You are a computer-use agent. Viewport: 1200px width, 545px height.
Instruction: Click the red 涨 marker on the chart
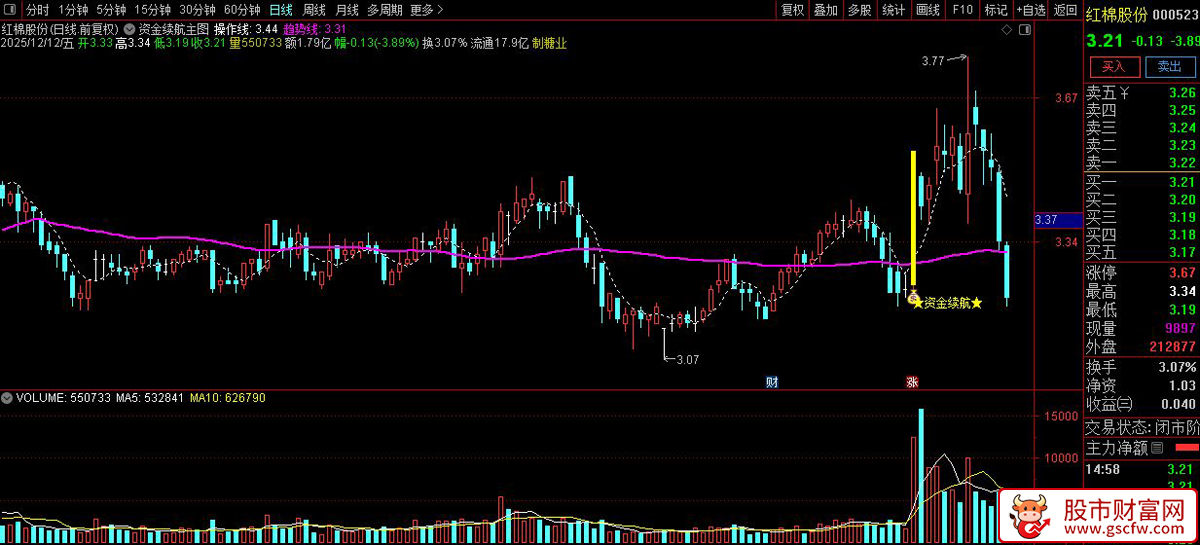point(912,382)
